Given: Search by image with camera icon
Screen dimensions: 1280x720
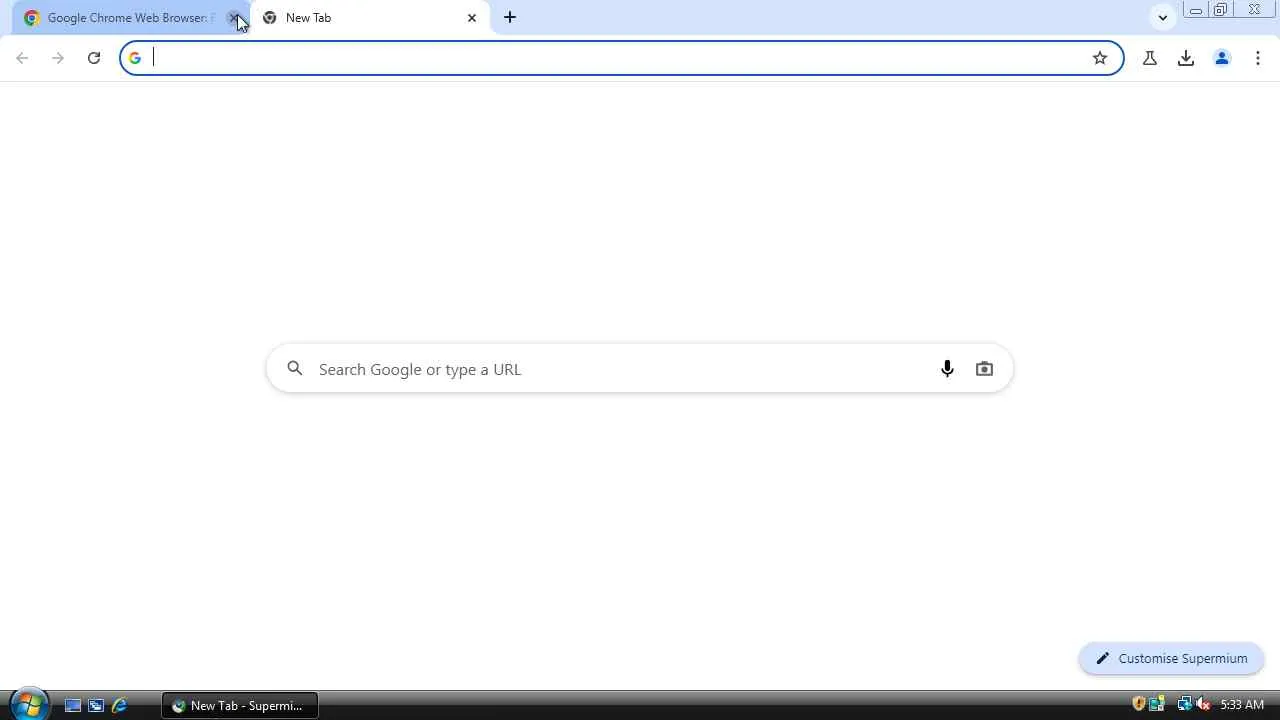Looking at the screenshot, I should (x=984, y=369).
